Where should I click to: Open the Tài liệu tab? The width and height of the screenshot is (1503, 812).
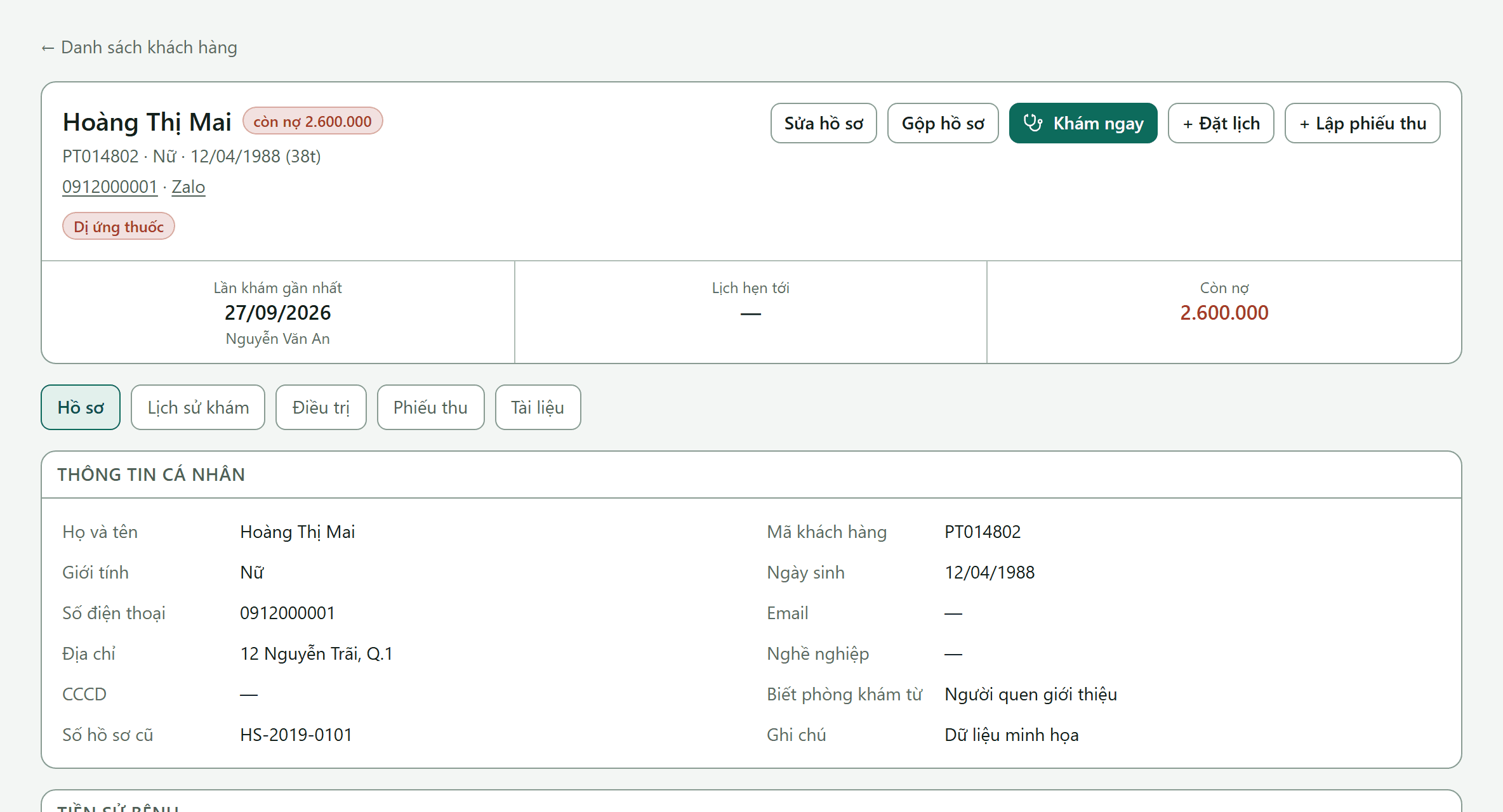pos(538,407)
